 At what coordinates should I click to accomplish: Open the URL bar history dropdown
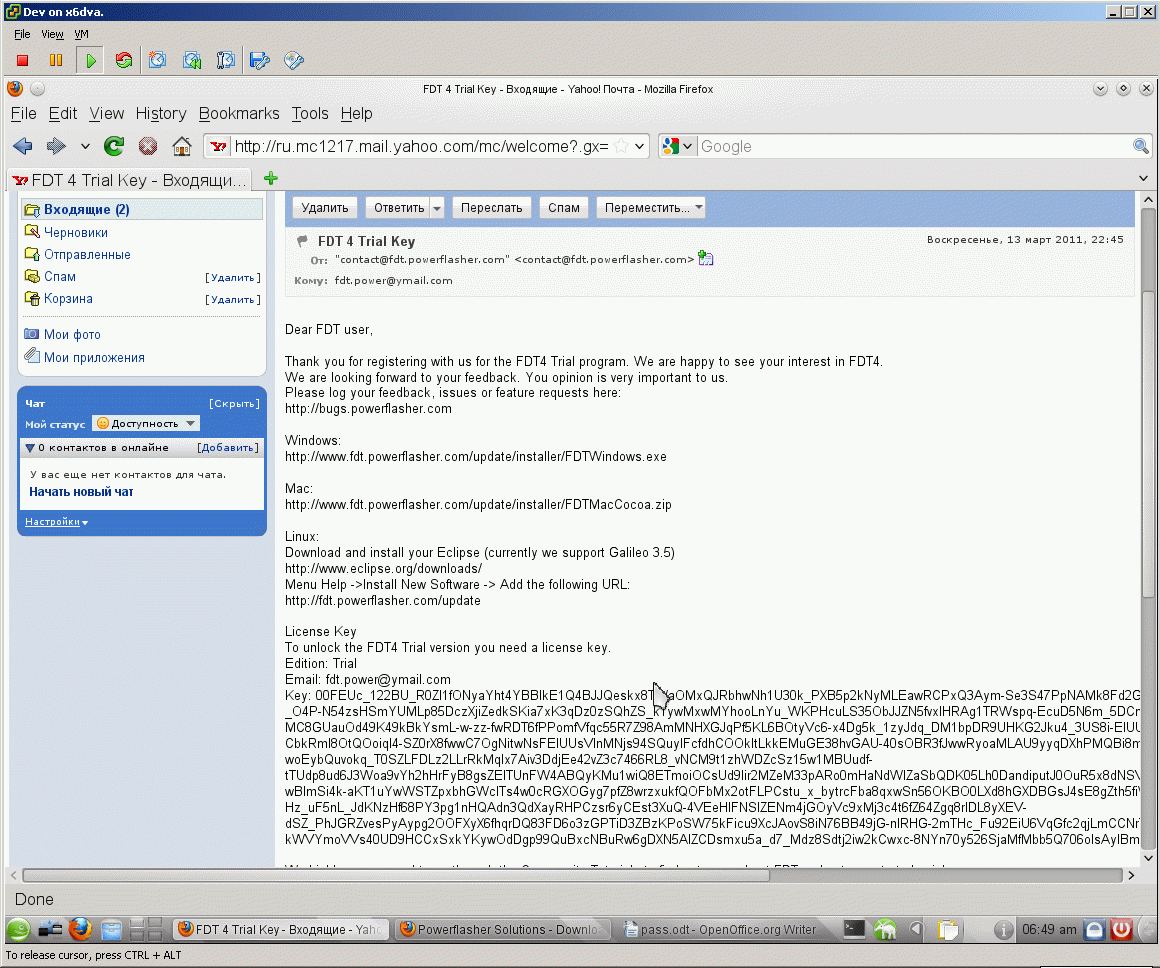point(639,147)
